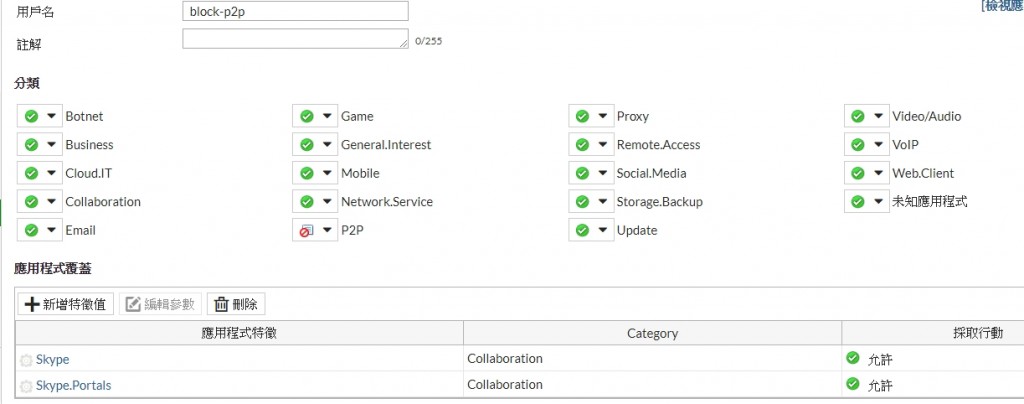Click the signature icon beside Skype.Portals
The height and width of the screenshot is (404, 1024).
coord(26,385)
